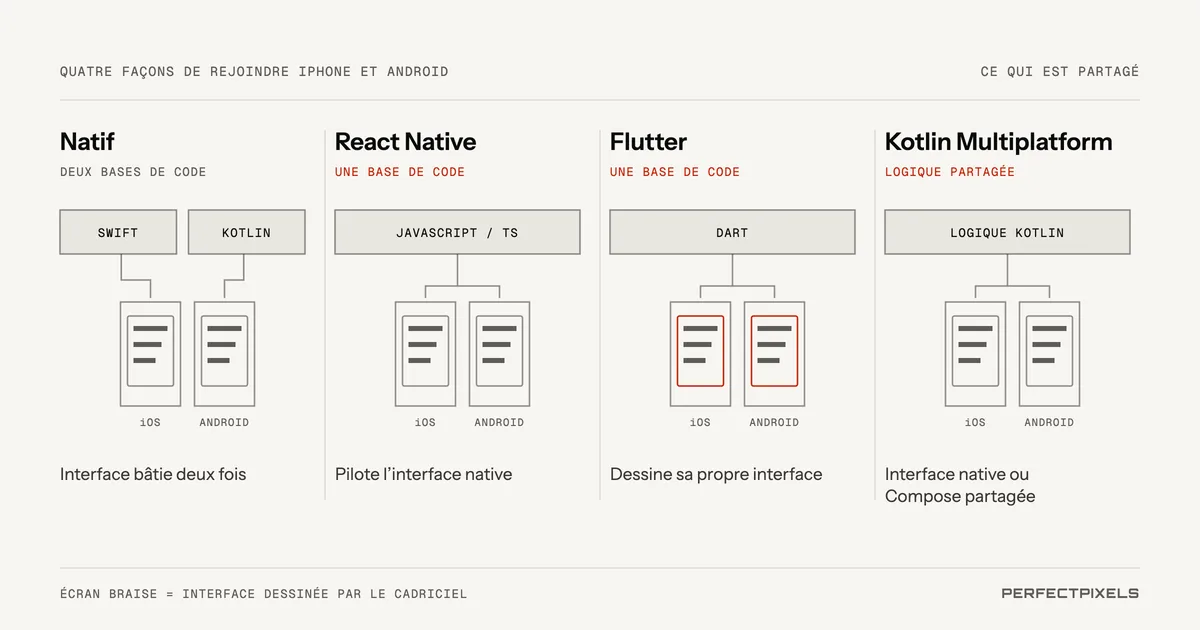Click the ANDROID label under Natif
The height and width of the screenshot is (630, 1200).
pyautogui.click(x=224, y=422)
